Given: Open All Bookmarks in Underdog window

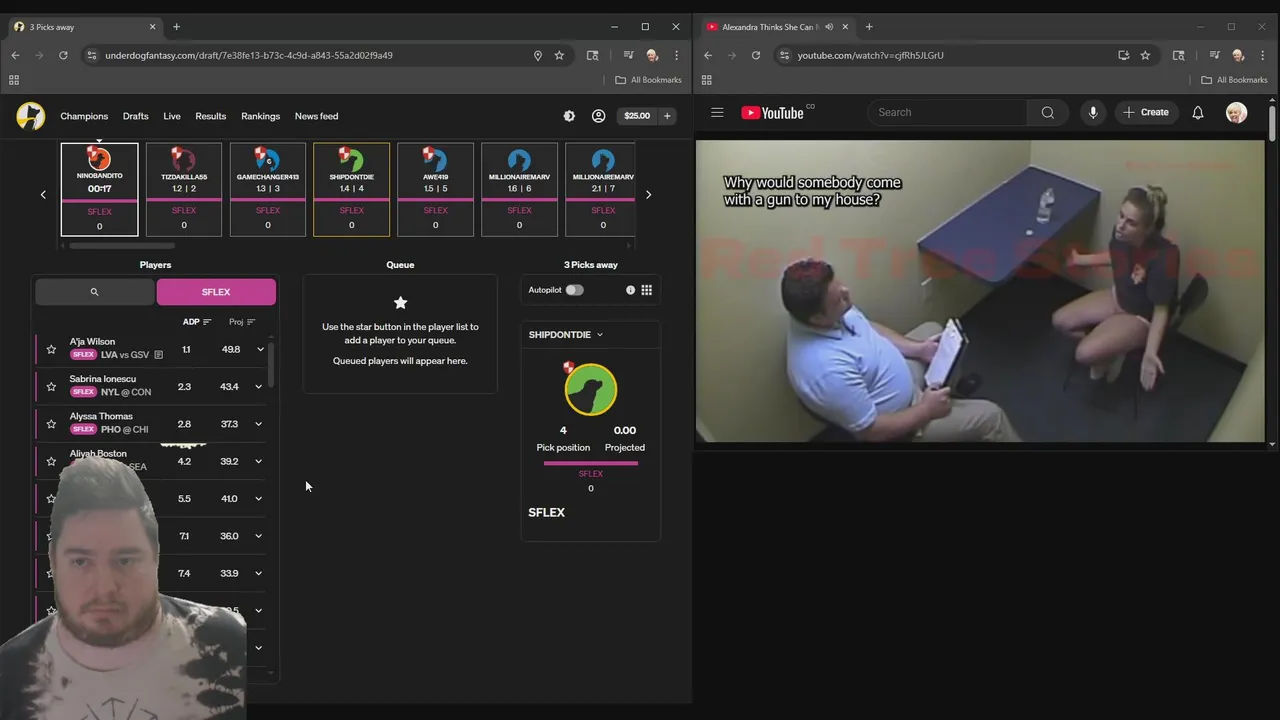Looking at the screenshot, I should point(649,80).
